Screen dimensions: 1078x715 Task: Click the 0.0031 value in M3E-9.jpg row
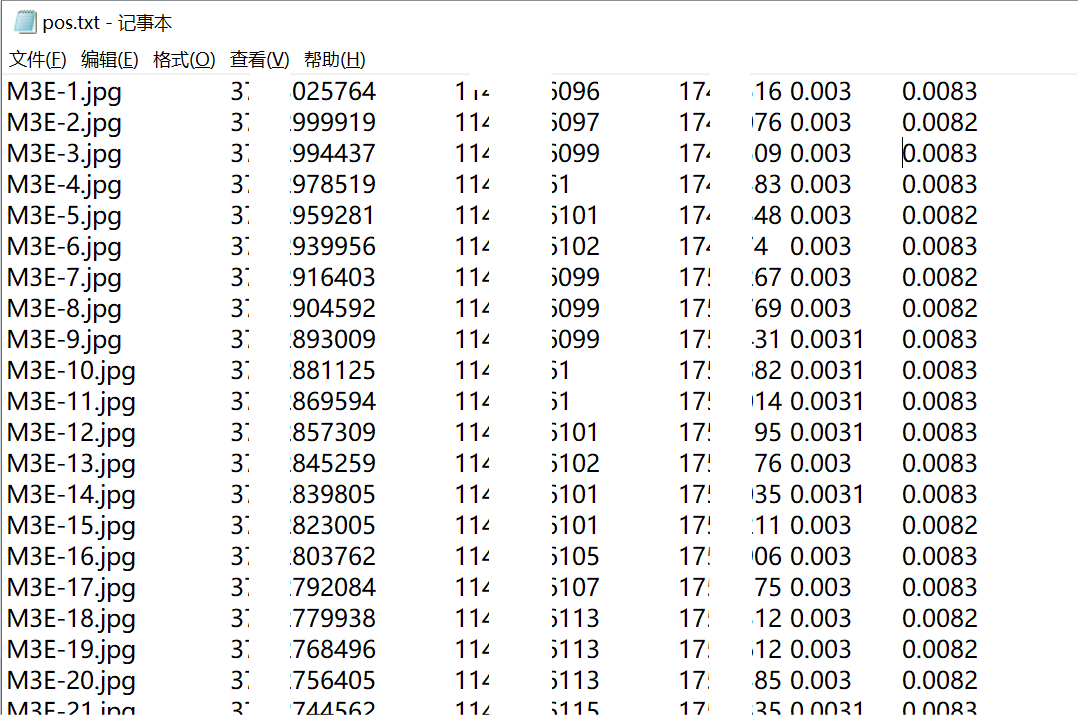coord(827,340)
